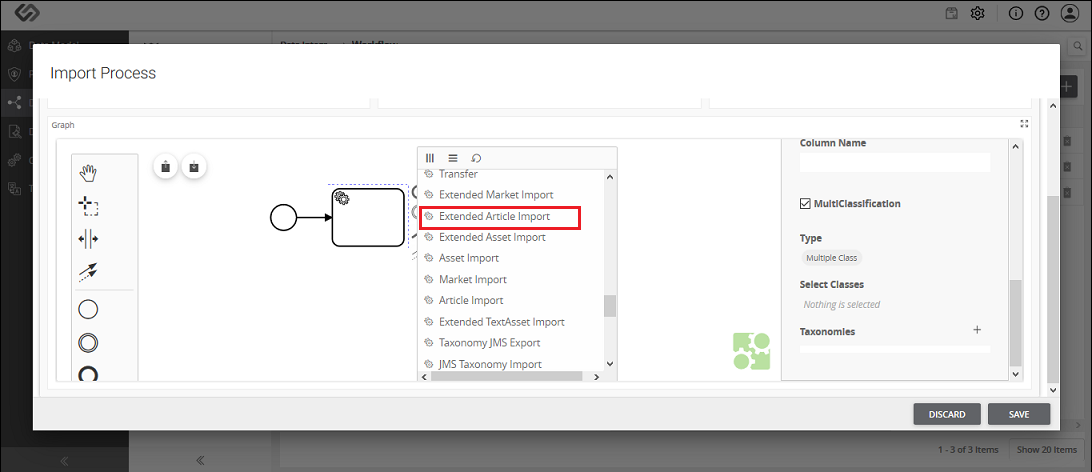Screen dimensions: 1092x472
Task: Click the popup horizontal scroll right arrow
Action: [596, 377]
